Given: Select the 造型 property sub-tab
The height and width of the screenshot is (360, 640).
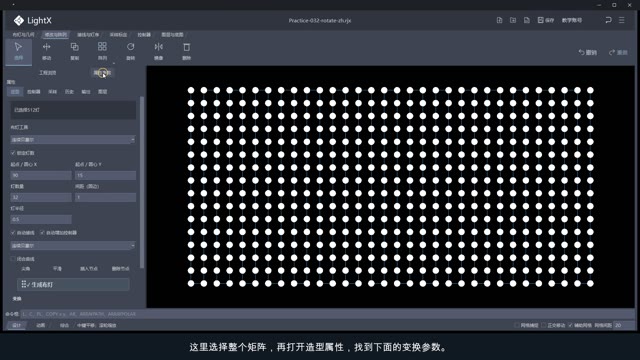Looking at the screenshot, I should point(15,92).
